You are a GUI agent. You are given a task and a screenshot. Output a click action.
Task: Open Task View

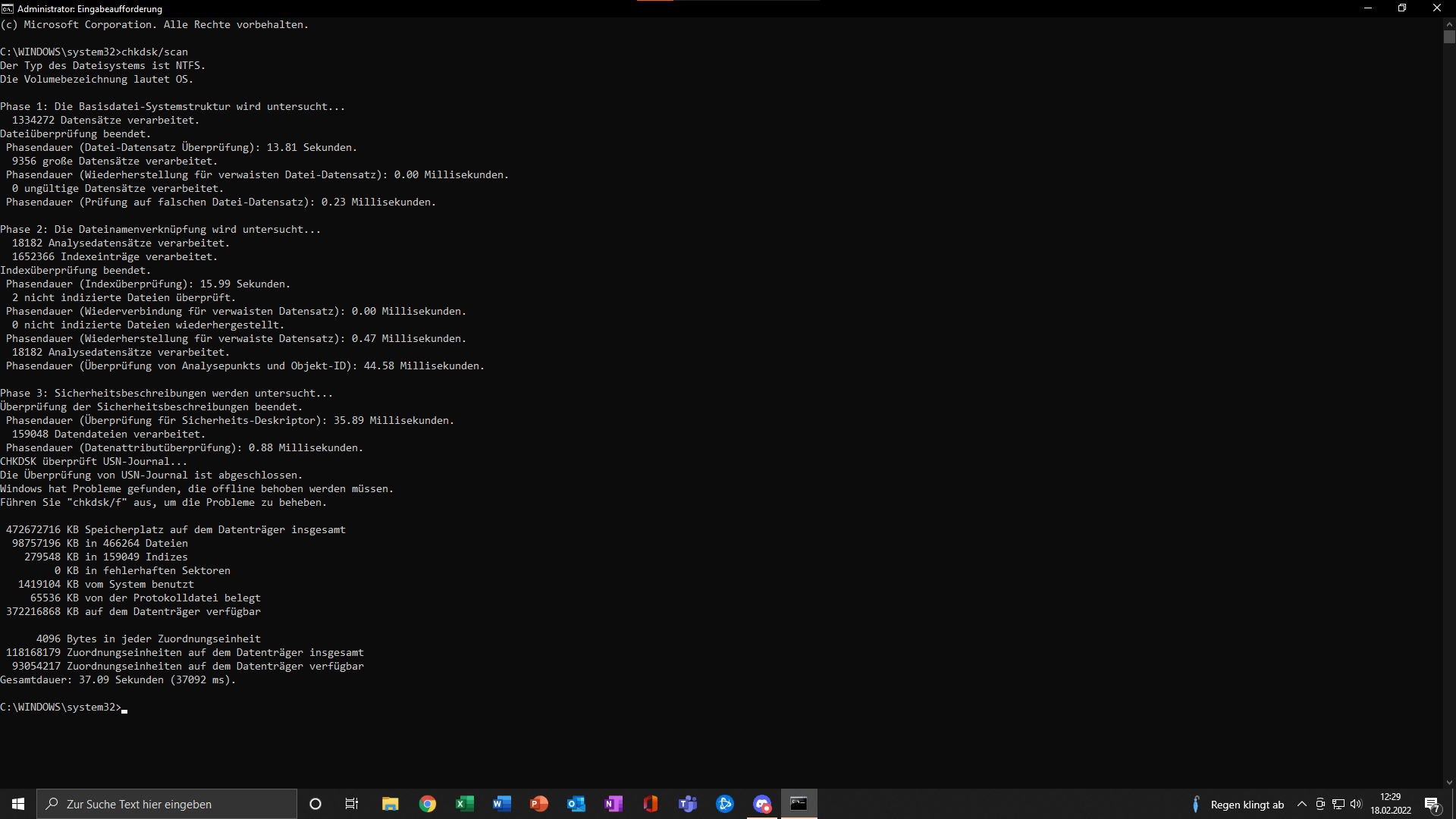coord(352,804)
